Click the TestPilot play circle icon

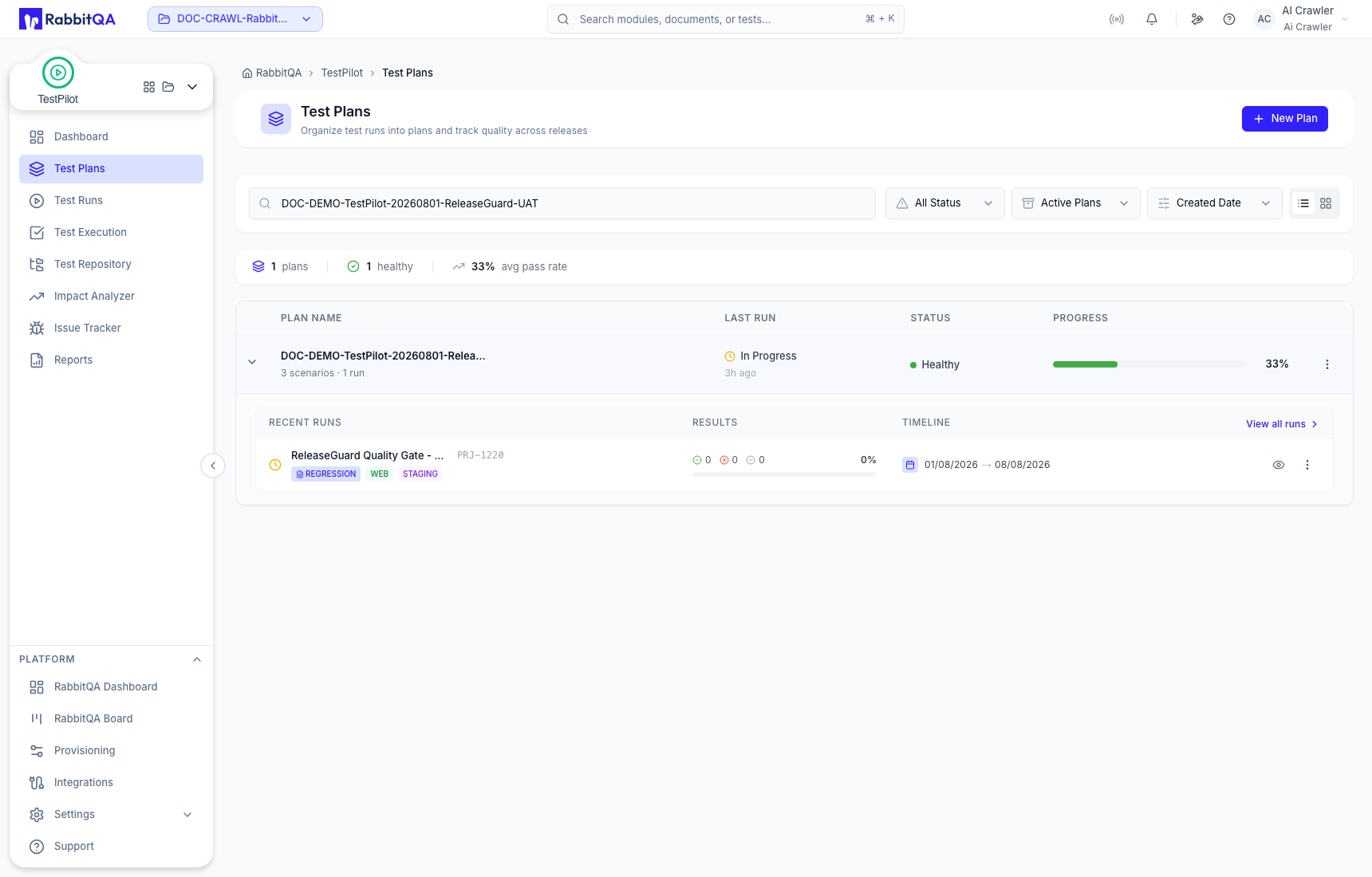(58, 73)
